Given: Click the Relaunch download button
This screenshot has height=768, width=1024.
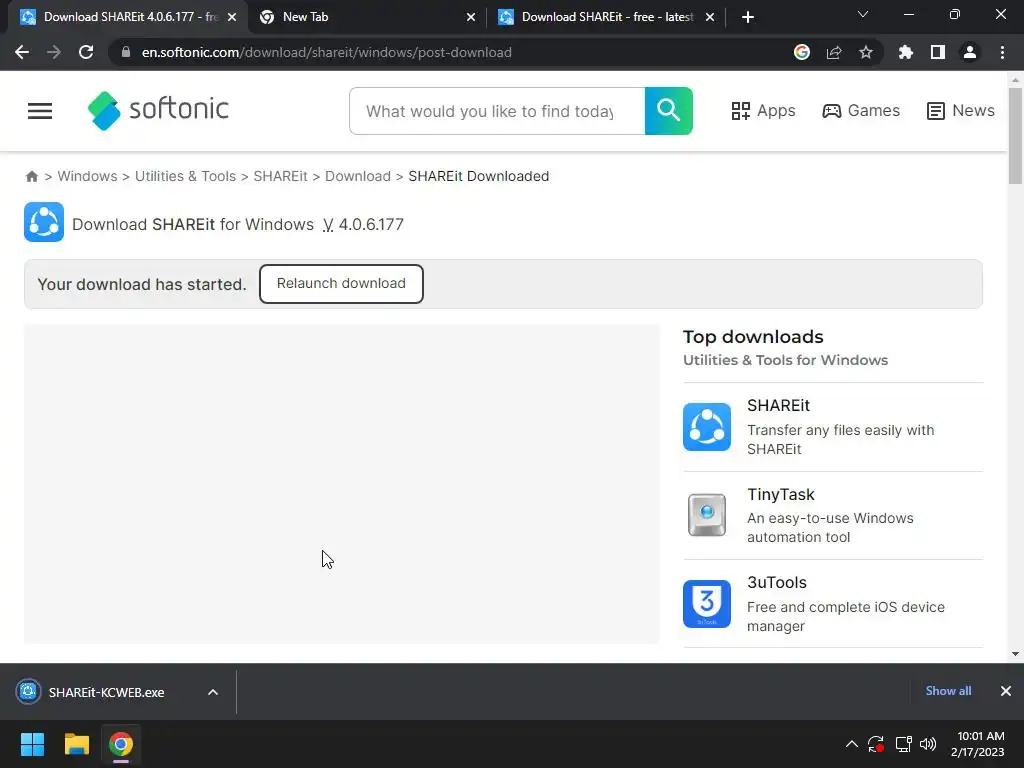Looking at the screenshot, I should (341, 283).
